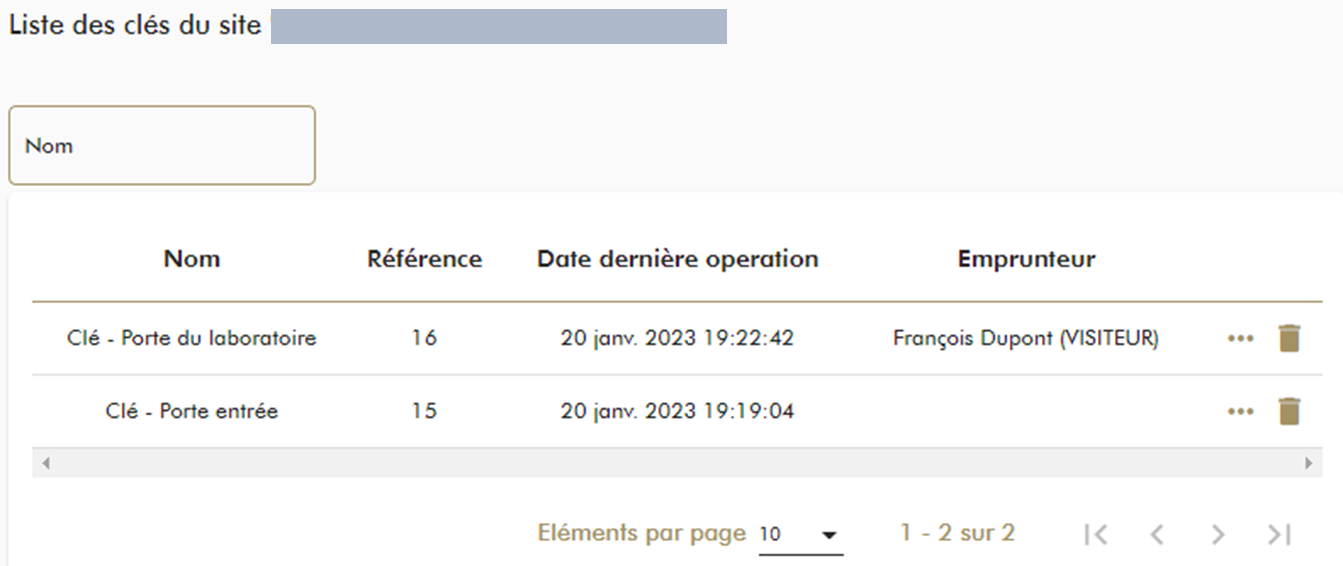Sort by the Référence column header
The height and width of the screenshot is (566, 1343).
[x=424, y=259]
